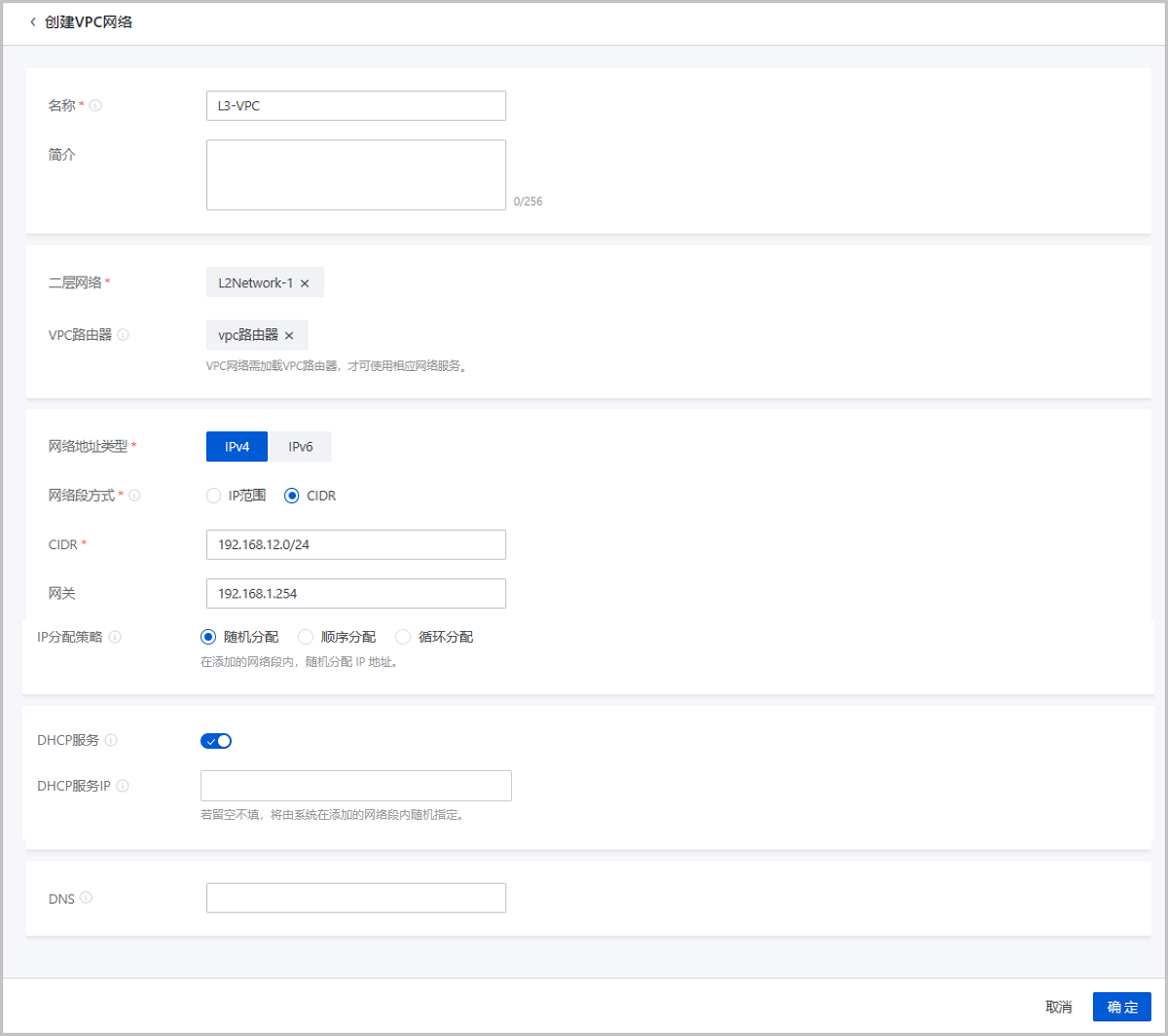
Task: Disable the DHCP服务 toggle
Action: [216, 740]
